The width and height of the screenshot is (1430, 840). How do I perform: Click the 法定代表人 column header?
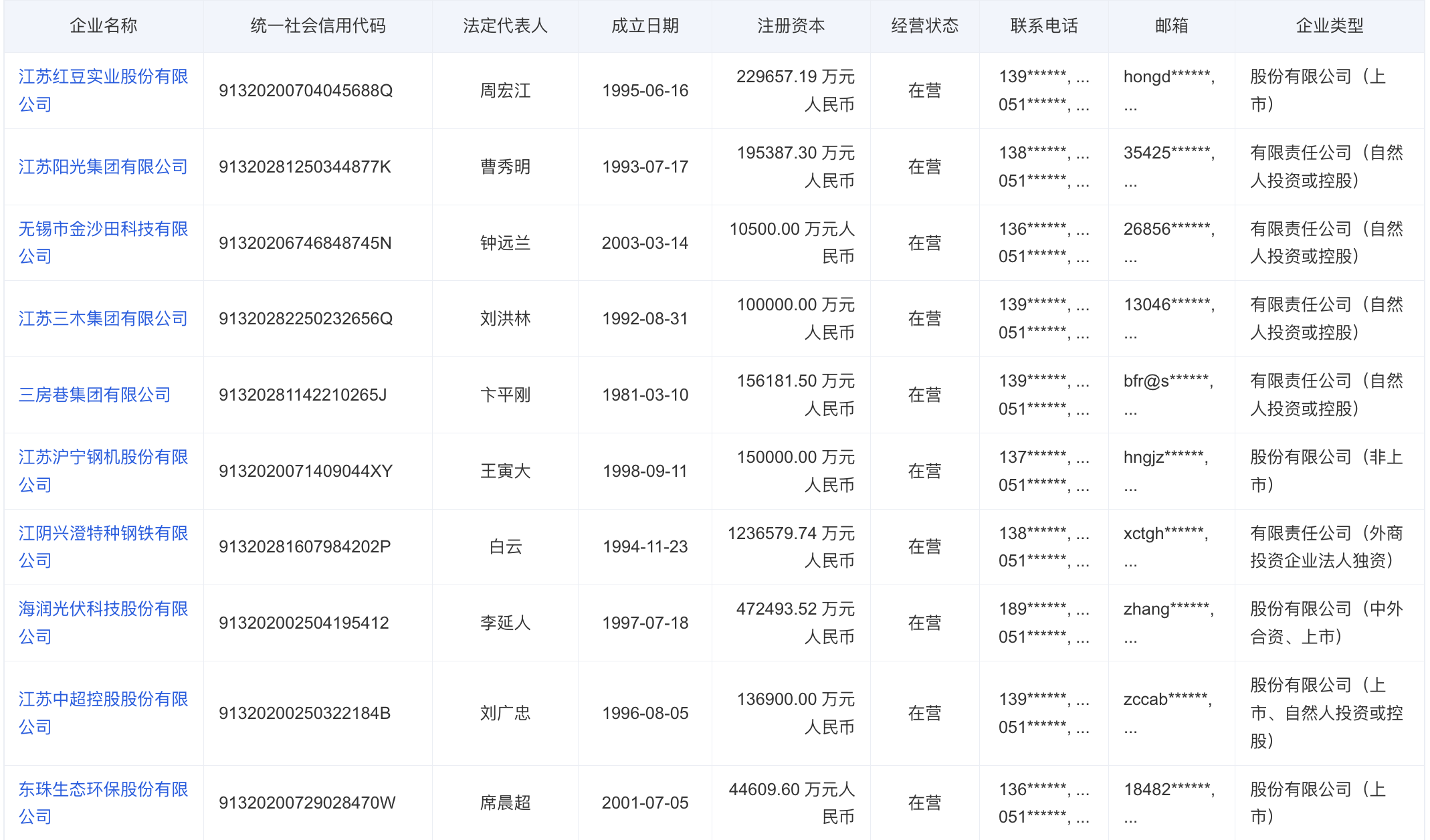(506, 26)
